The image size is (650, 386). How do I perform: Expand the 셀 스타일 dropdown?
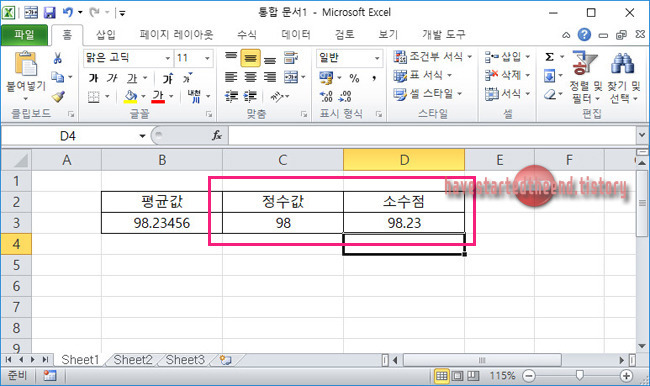click(459, 94)
